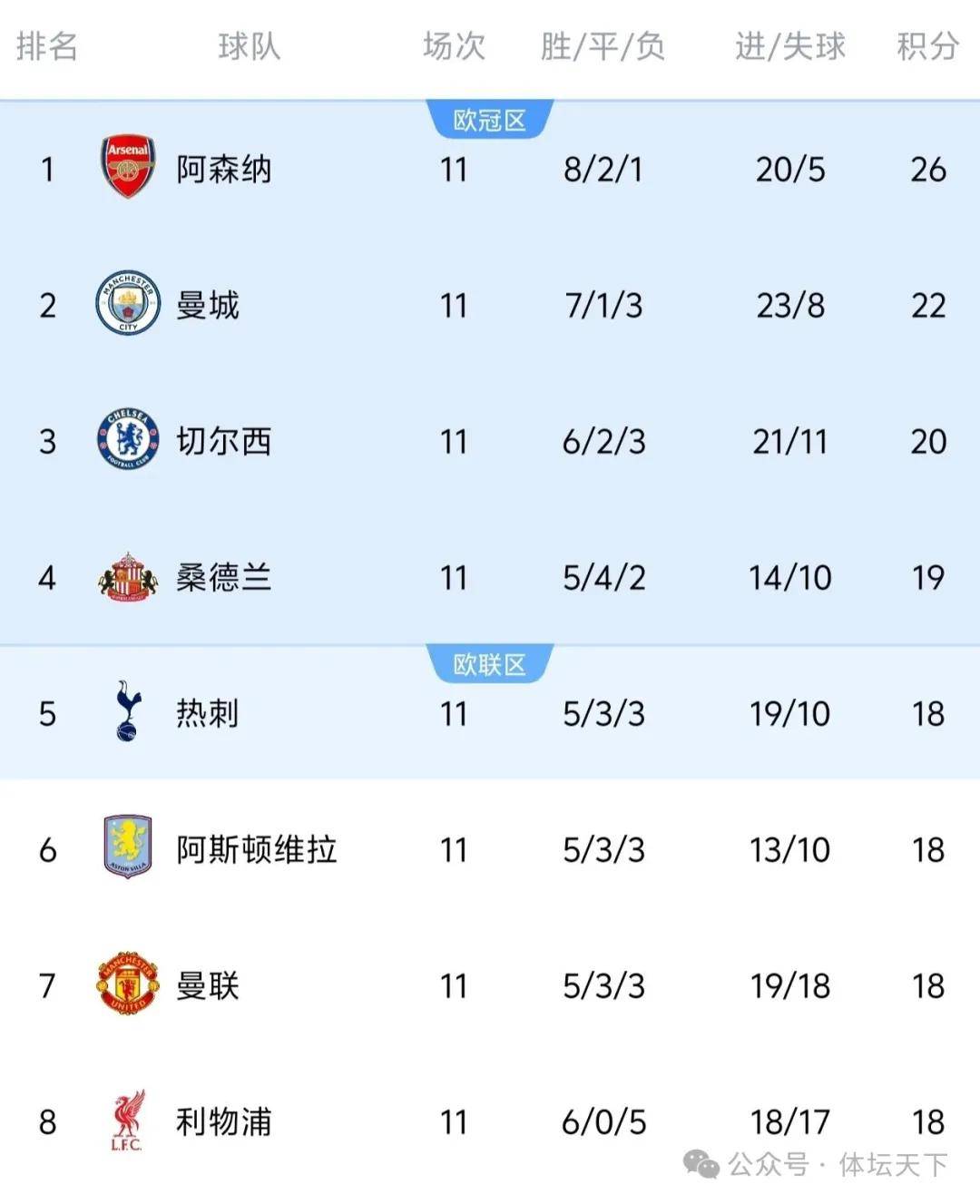Click the WeChat icon in watermark
This screenshot has height=1204, width=980.
tap(701, 1164)
